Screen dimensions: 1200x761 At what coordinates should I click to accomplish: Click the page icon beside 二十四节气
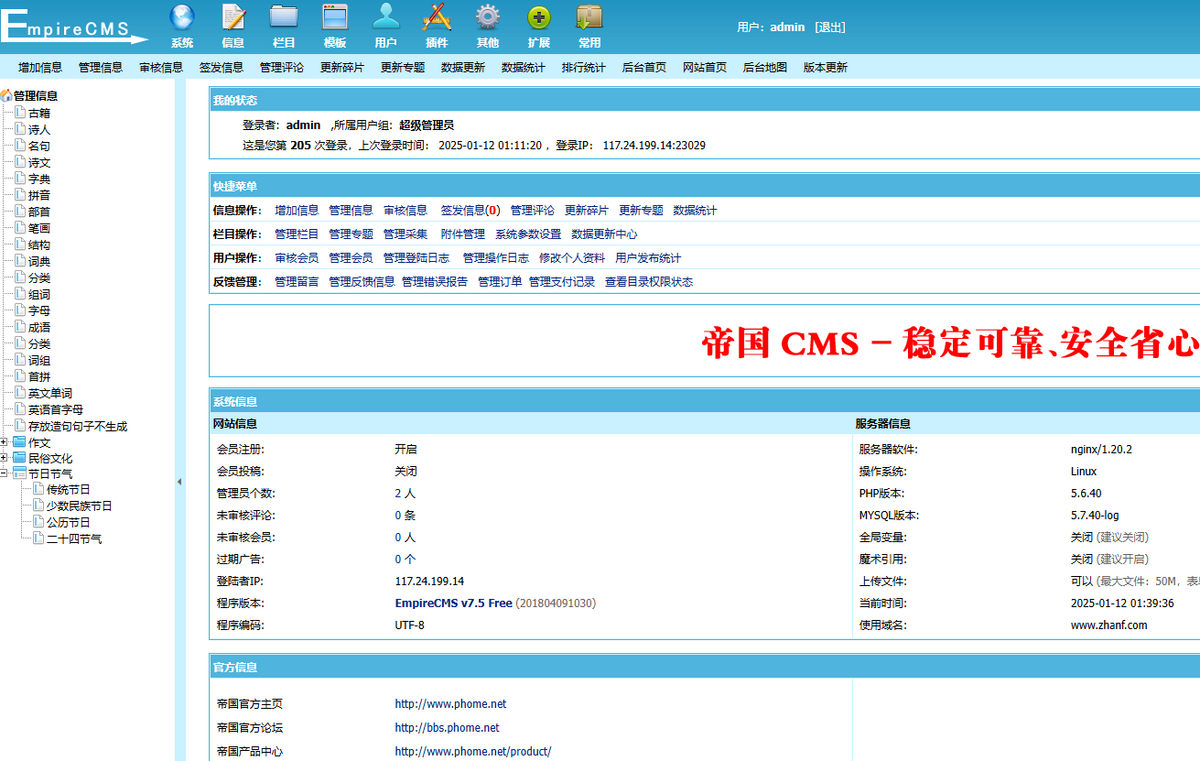(39, 539)
